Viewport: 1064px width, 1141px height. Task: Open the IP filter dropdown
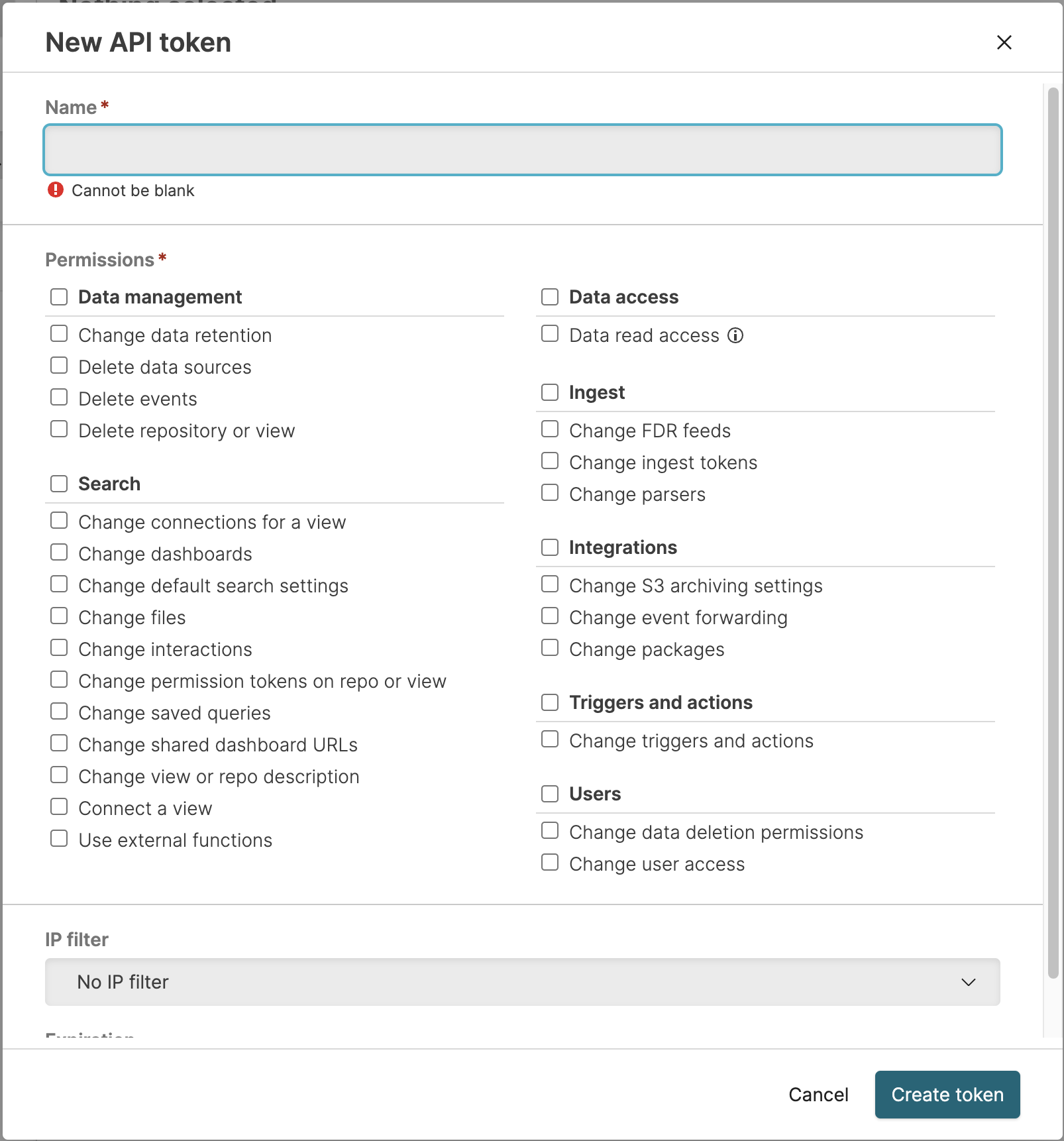pos(522,981)
